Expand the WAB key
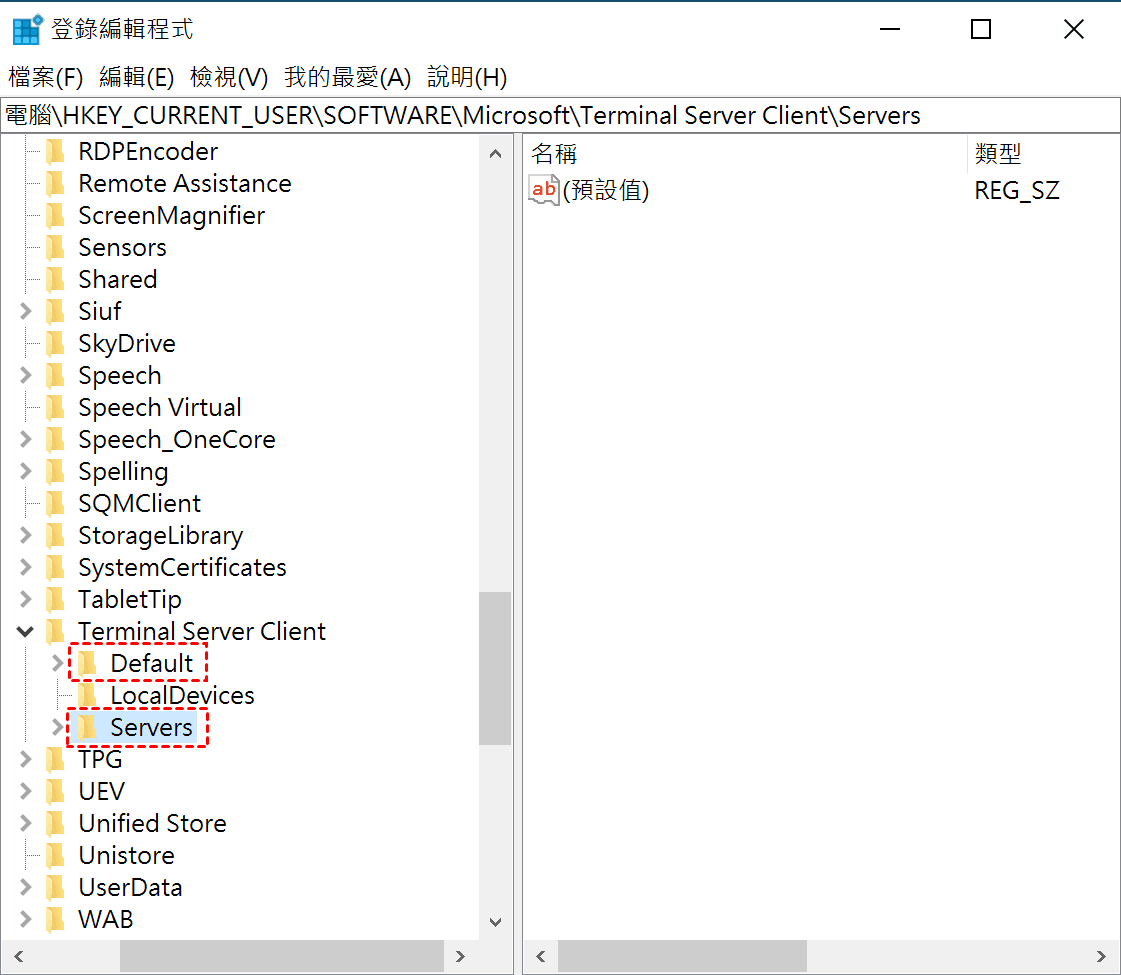Image resolution: width=1121 pixels, height=975 pixels. coord(25,919)
